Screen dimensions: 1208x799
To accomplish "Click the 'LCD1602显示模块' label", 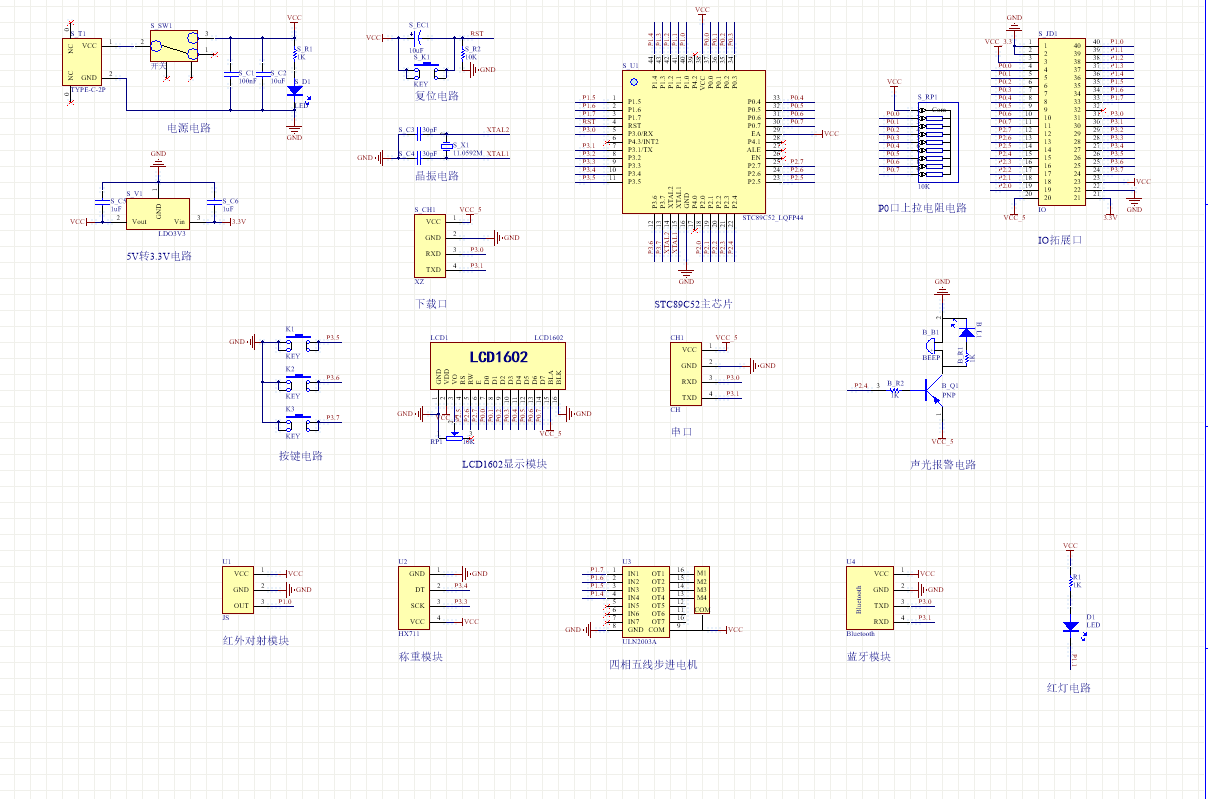I will [504, 464].
